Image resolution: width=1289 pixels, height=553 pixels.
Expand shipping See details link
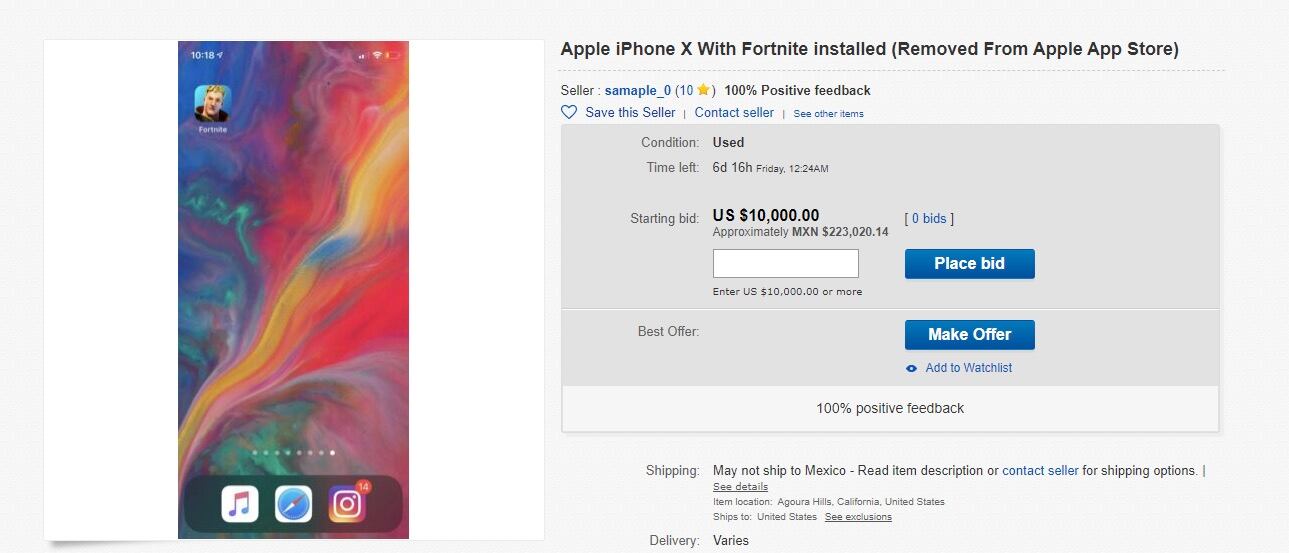tap(740, 487)
